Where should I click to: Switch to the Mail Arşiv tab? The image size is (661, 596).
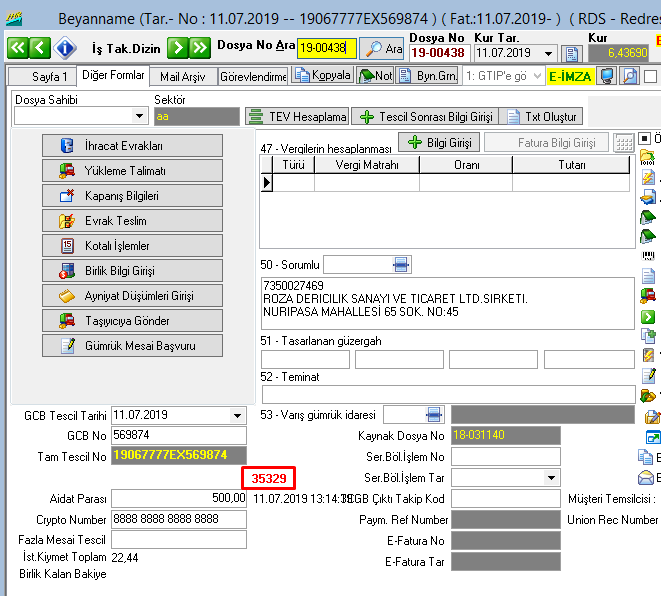coord(182,76)
